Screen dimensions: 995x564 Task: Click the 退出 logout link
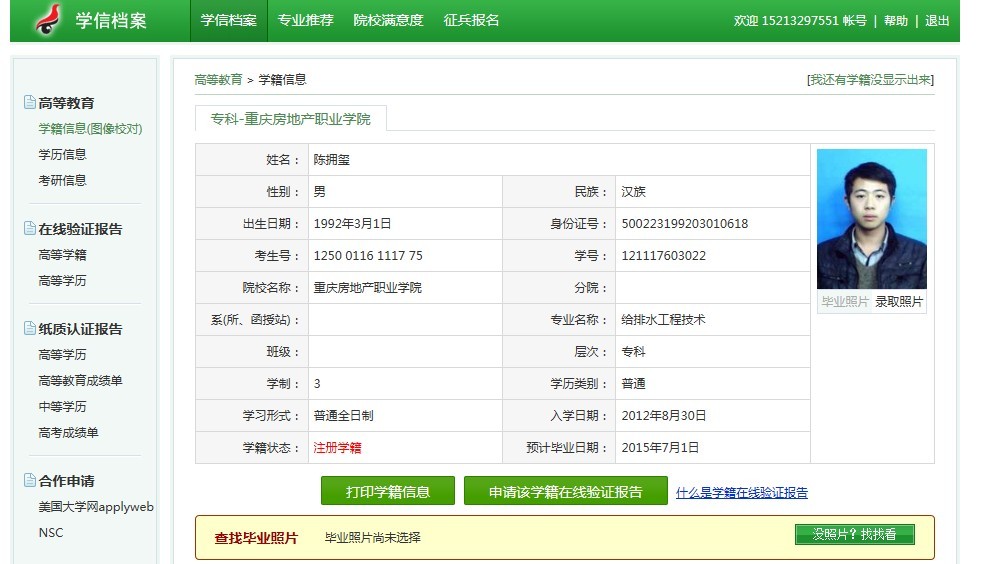[937, 21]
